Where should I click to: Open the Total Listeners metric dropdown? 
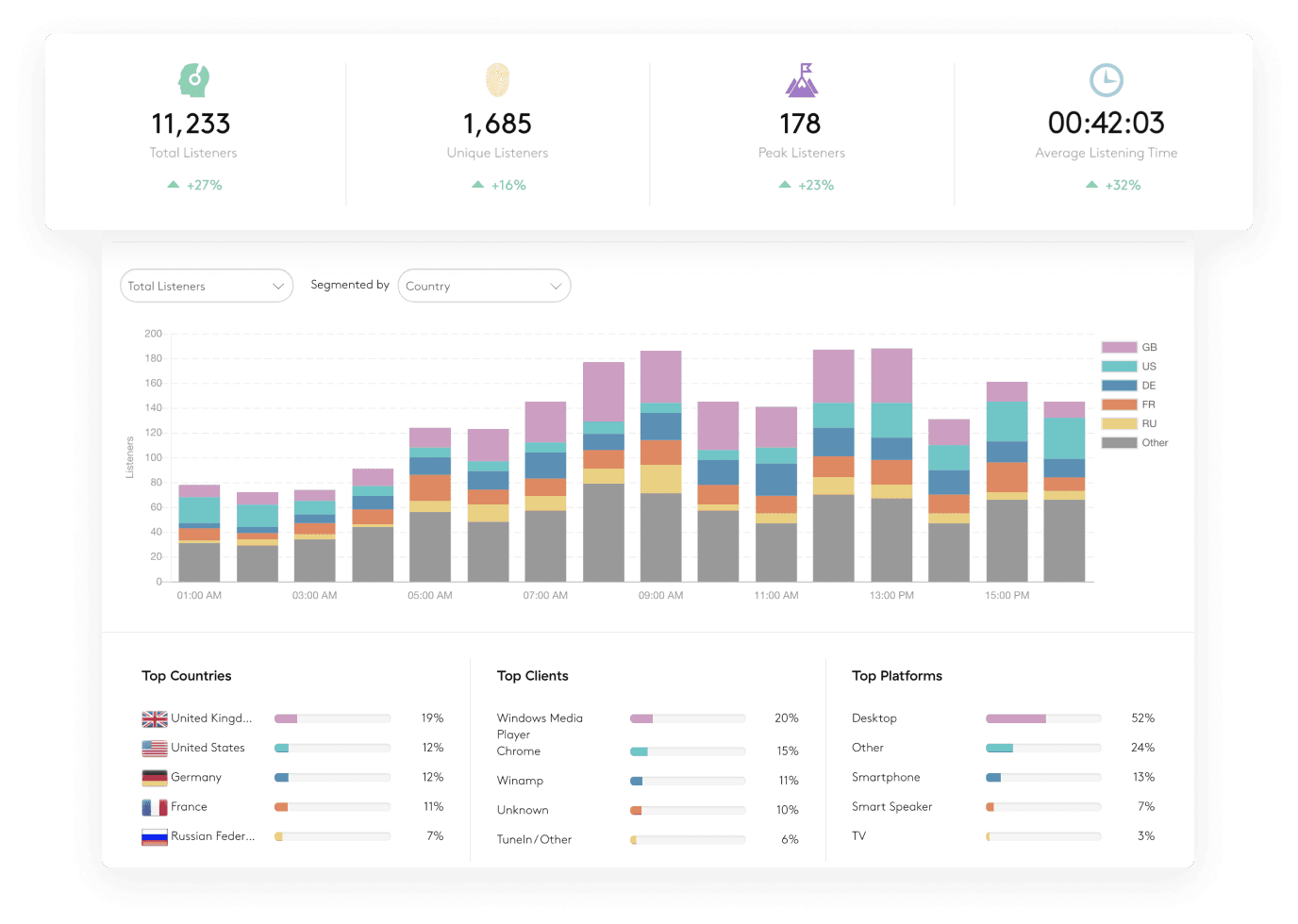[207, 286]
